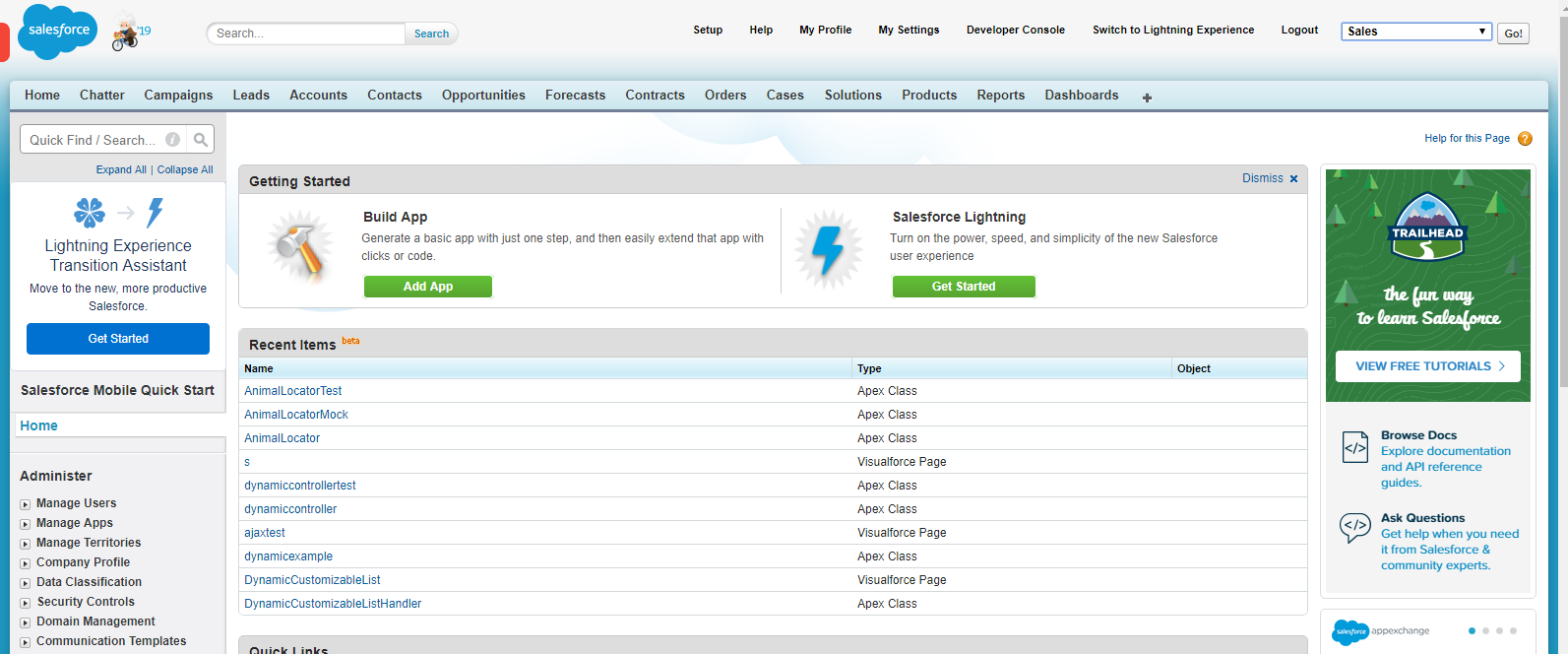
Task: Click the Browse Docs code document icon
Action: pyautogui.click(x=1355, y=447)
